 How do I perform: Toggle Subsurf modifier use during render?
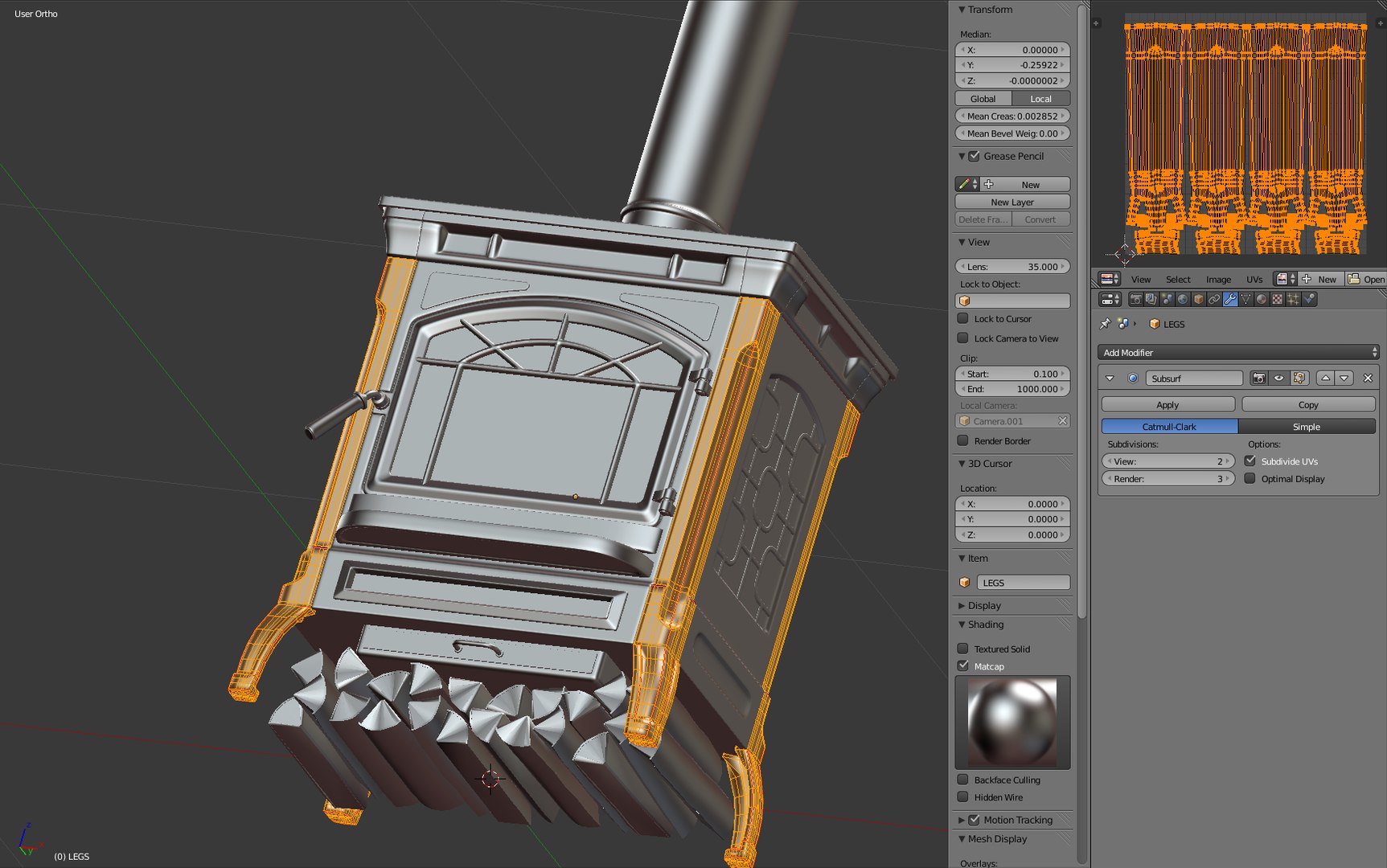pos(1259,378)
